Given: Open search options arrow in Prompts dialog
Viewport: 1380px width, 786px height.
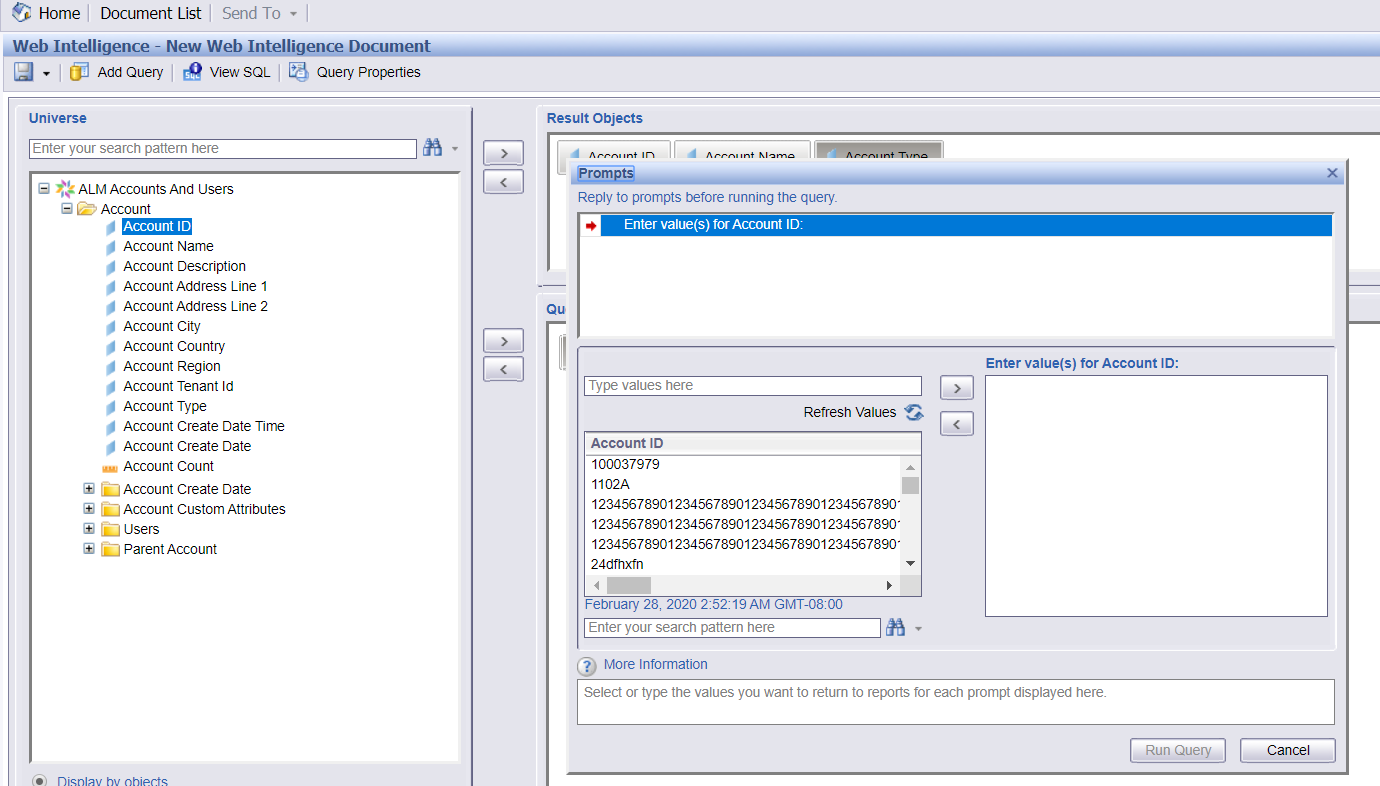Looking at the screenshot, I should tap(918, 629).
